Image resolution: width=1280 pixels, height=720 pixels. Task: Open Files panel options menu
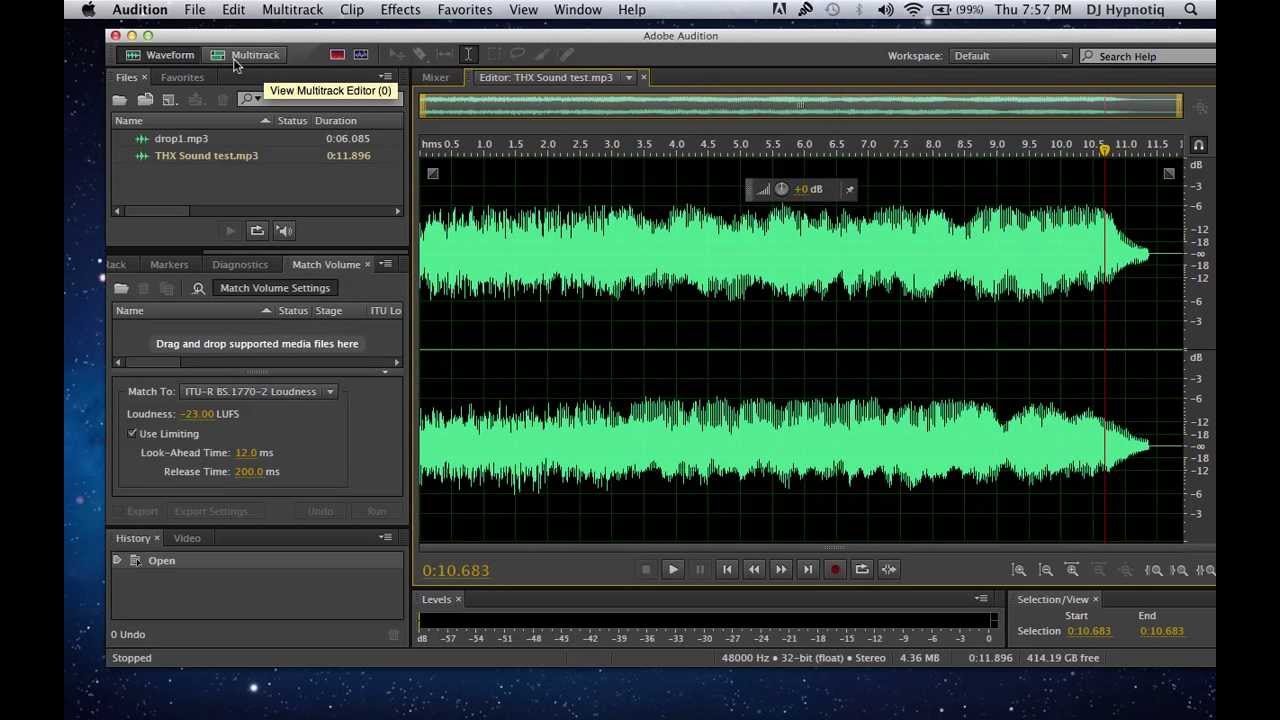pyautogui.click(x=386, y=77)
